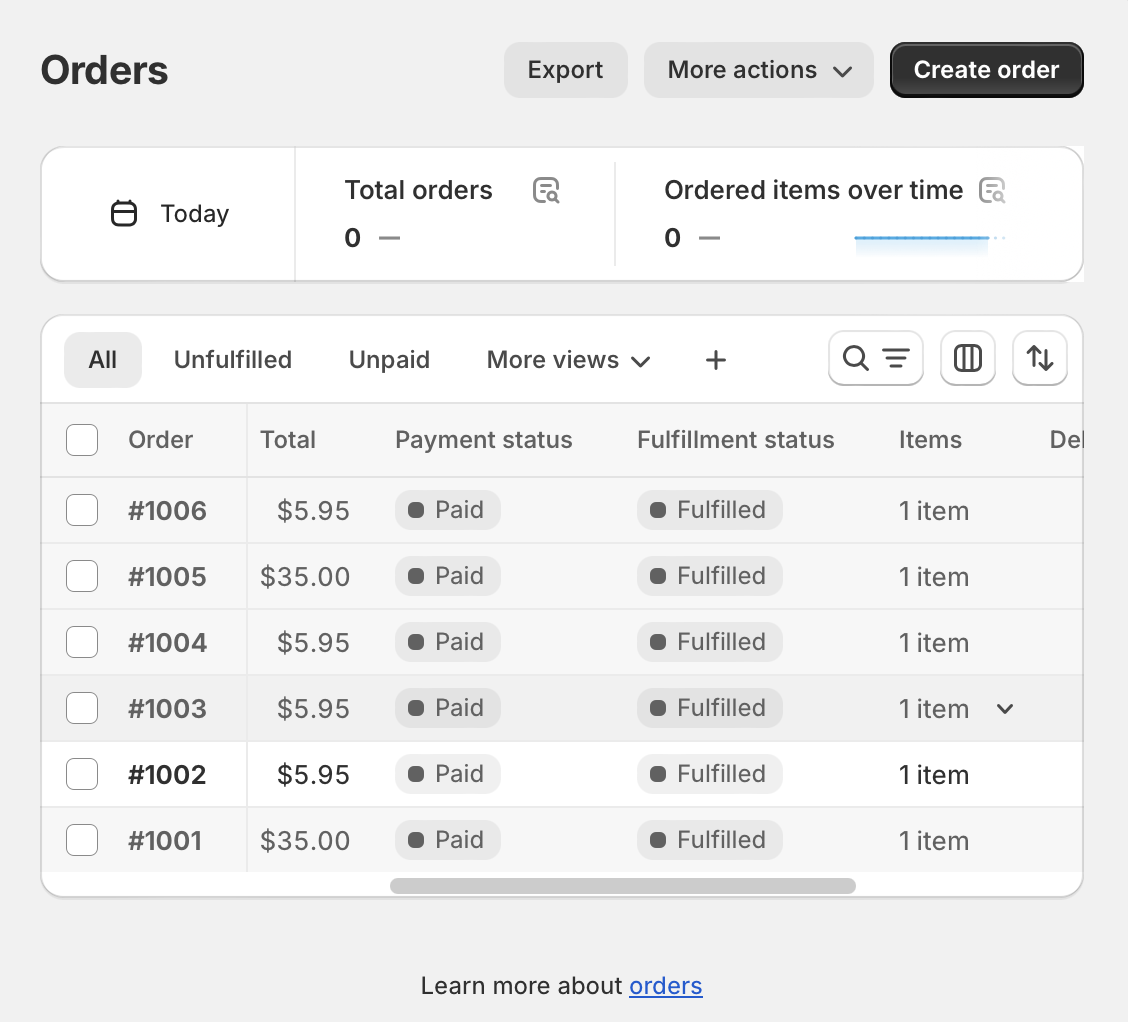Select the checkbox for order #1002
The width and height of the screenshot is (1128, 1022).
point(82,775)
